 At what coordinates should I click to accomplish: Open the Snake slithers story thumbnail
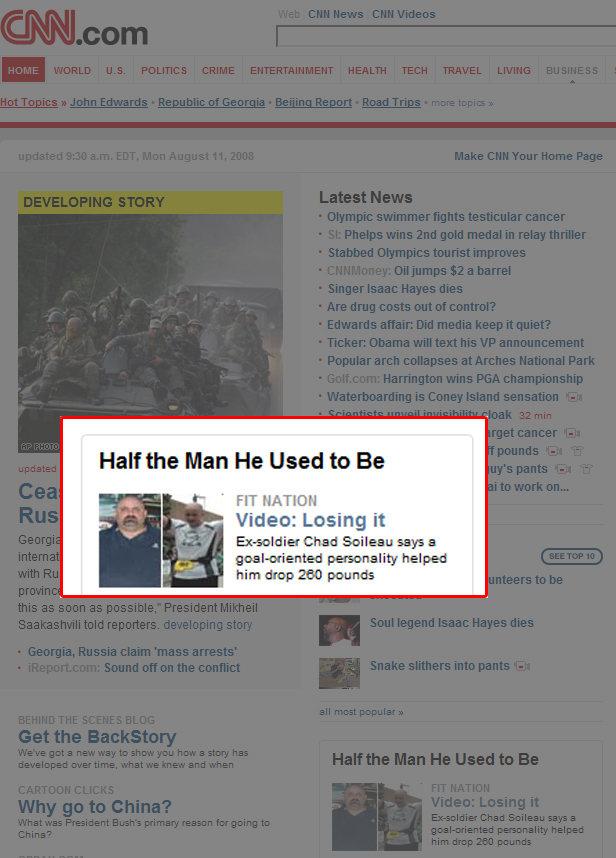(x=339, y=673)
